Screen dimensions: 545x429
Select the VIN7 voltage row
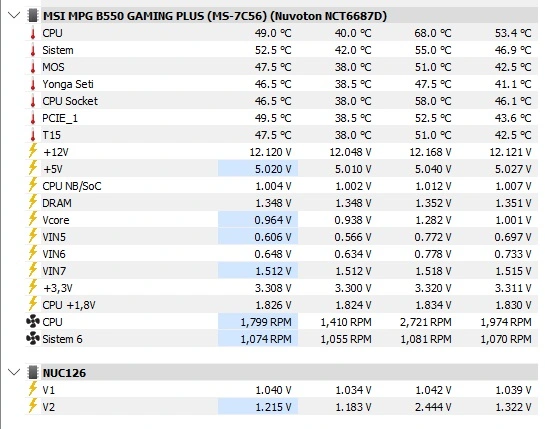(x=282, y=271)
